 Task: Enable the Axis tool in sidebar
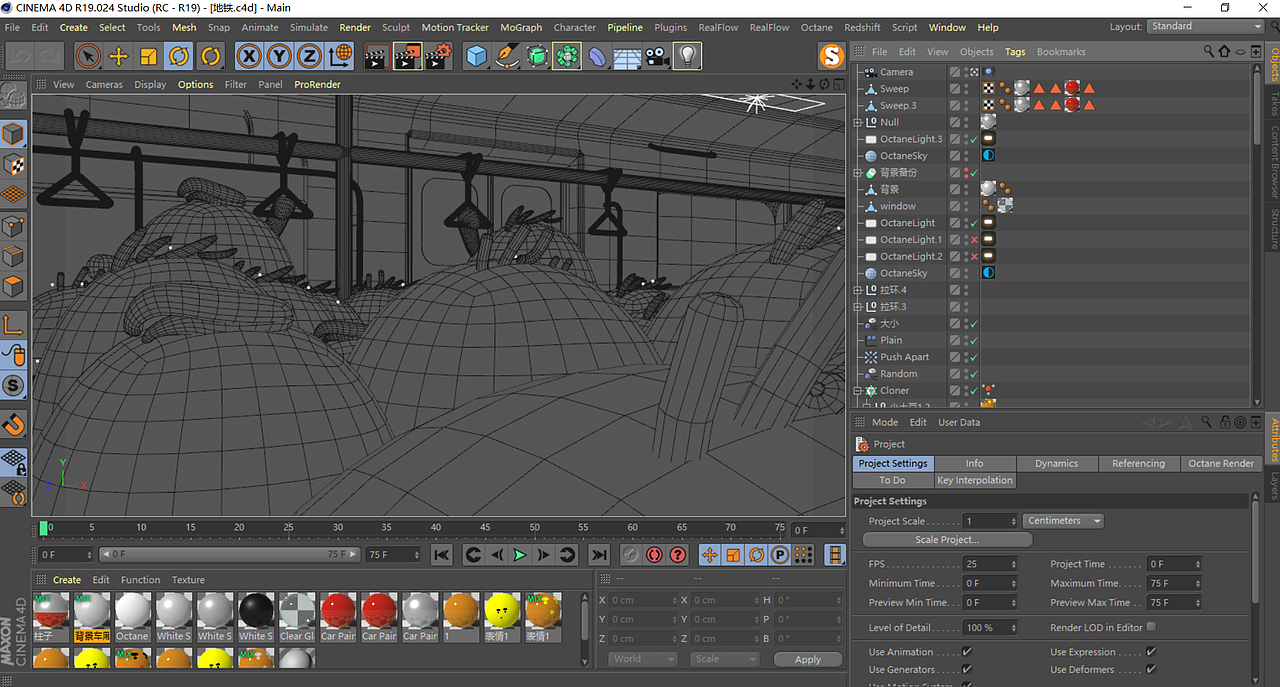(x=13, y=325)
